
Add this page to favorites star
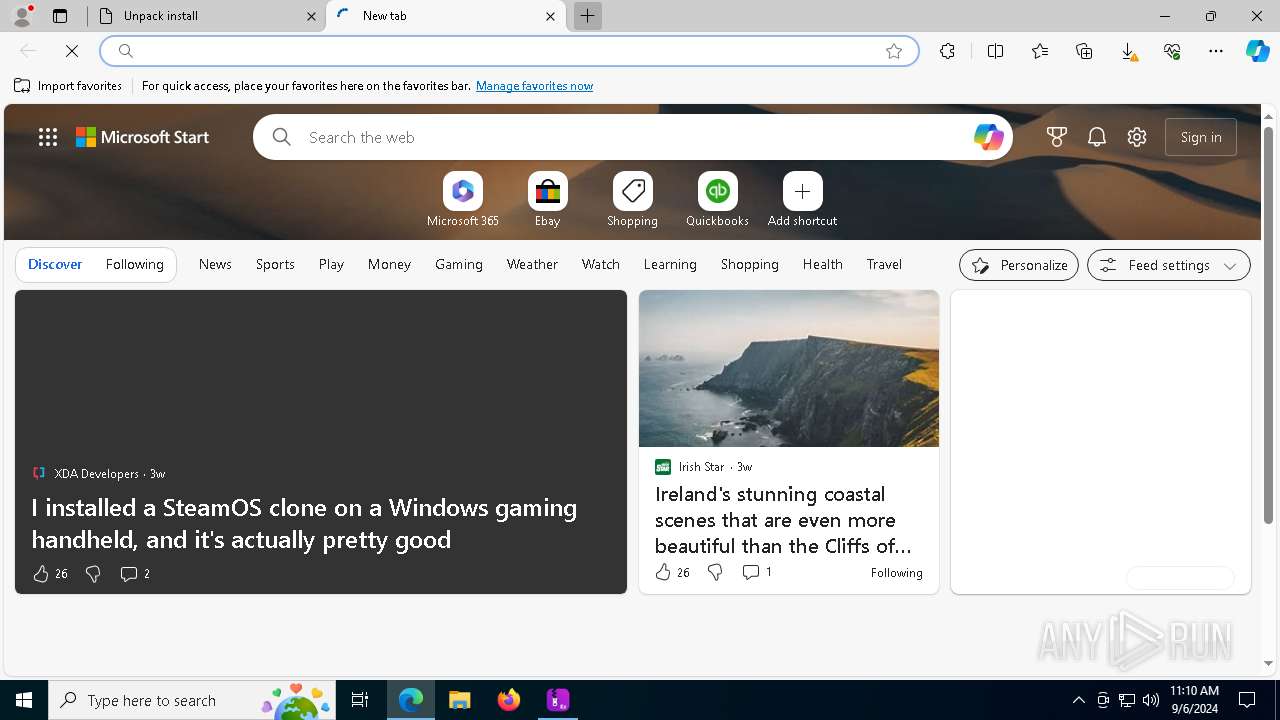tap(894, 51)
